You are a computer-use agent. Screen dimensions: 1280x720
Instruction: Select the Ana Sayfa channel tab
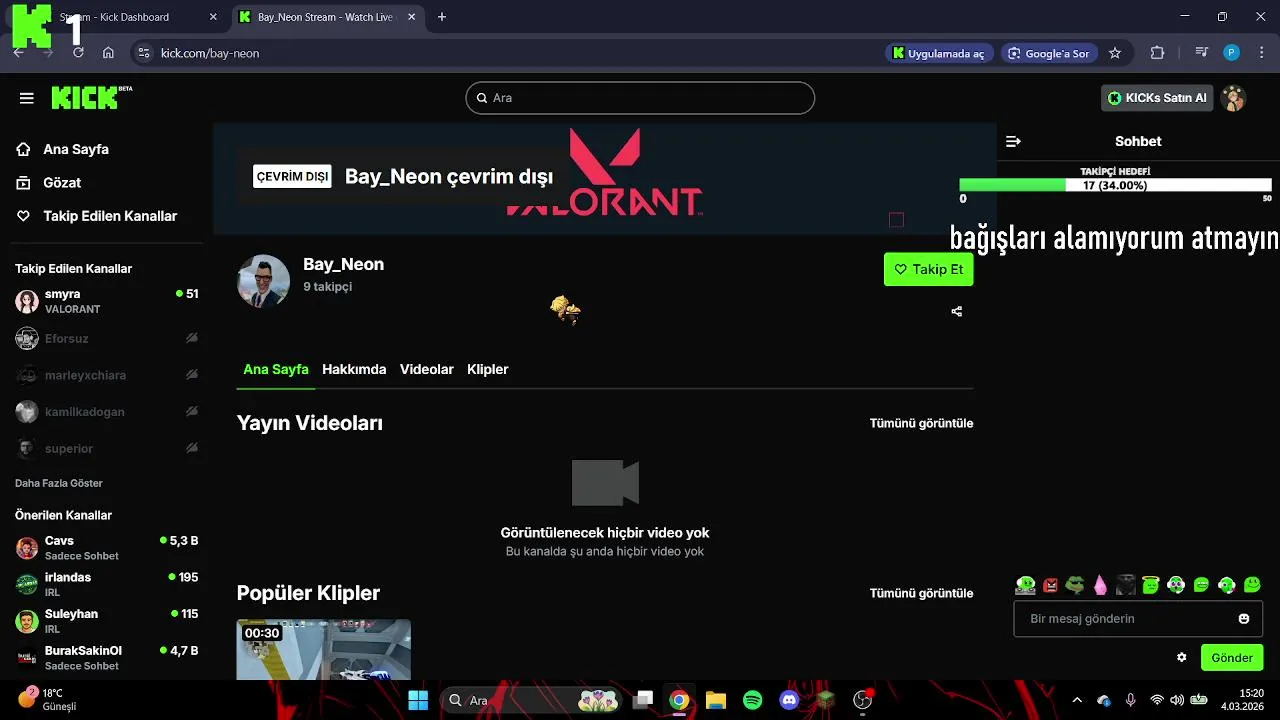(276, 369)
